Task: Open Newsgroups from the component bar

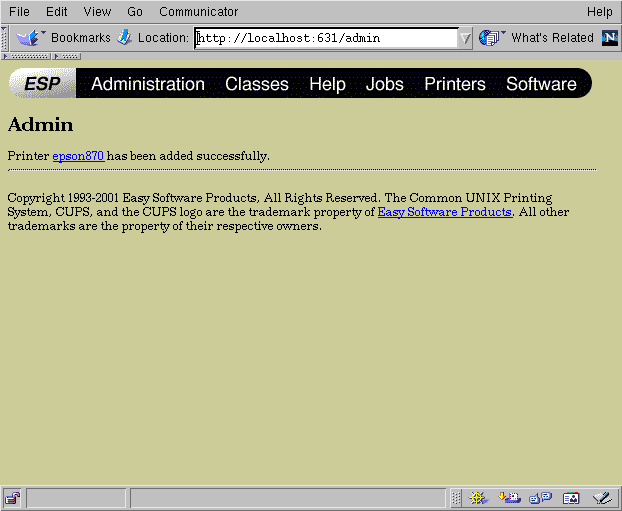Action: click(540, 498)
